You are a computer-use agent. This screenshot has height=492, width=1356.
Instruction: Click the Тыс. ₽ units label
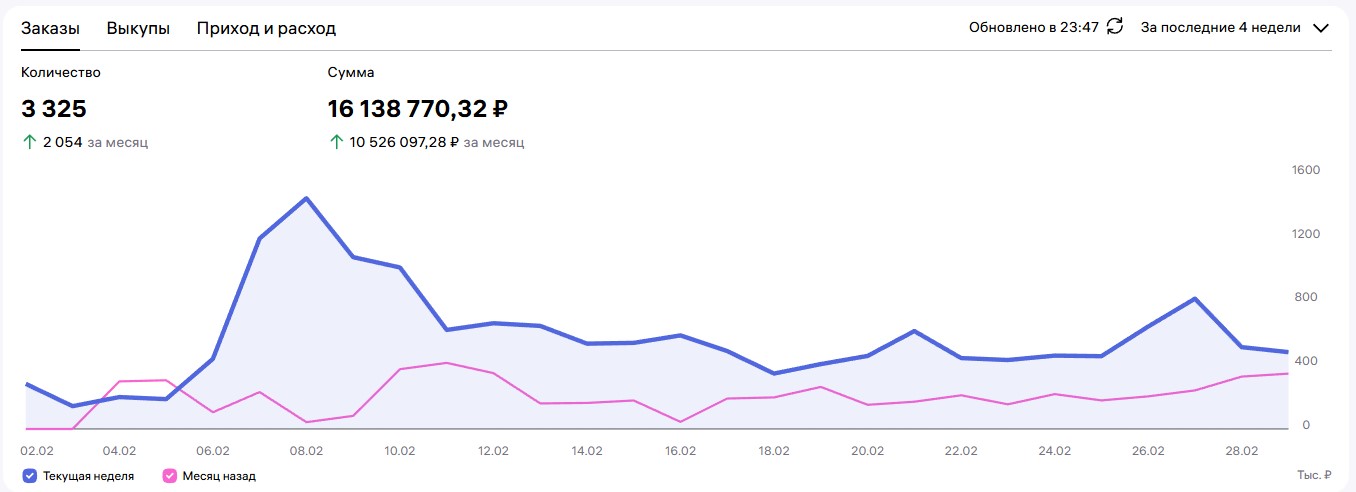click(1313, 475)
